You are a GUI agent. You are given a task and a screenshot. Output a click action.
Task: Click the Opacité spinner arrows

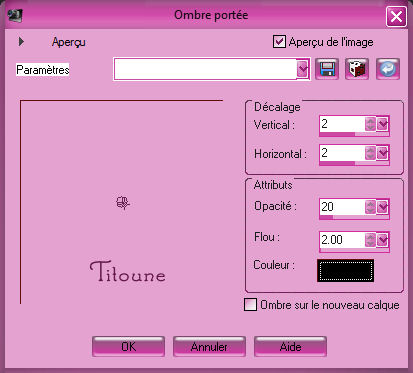tap(370, 207)
